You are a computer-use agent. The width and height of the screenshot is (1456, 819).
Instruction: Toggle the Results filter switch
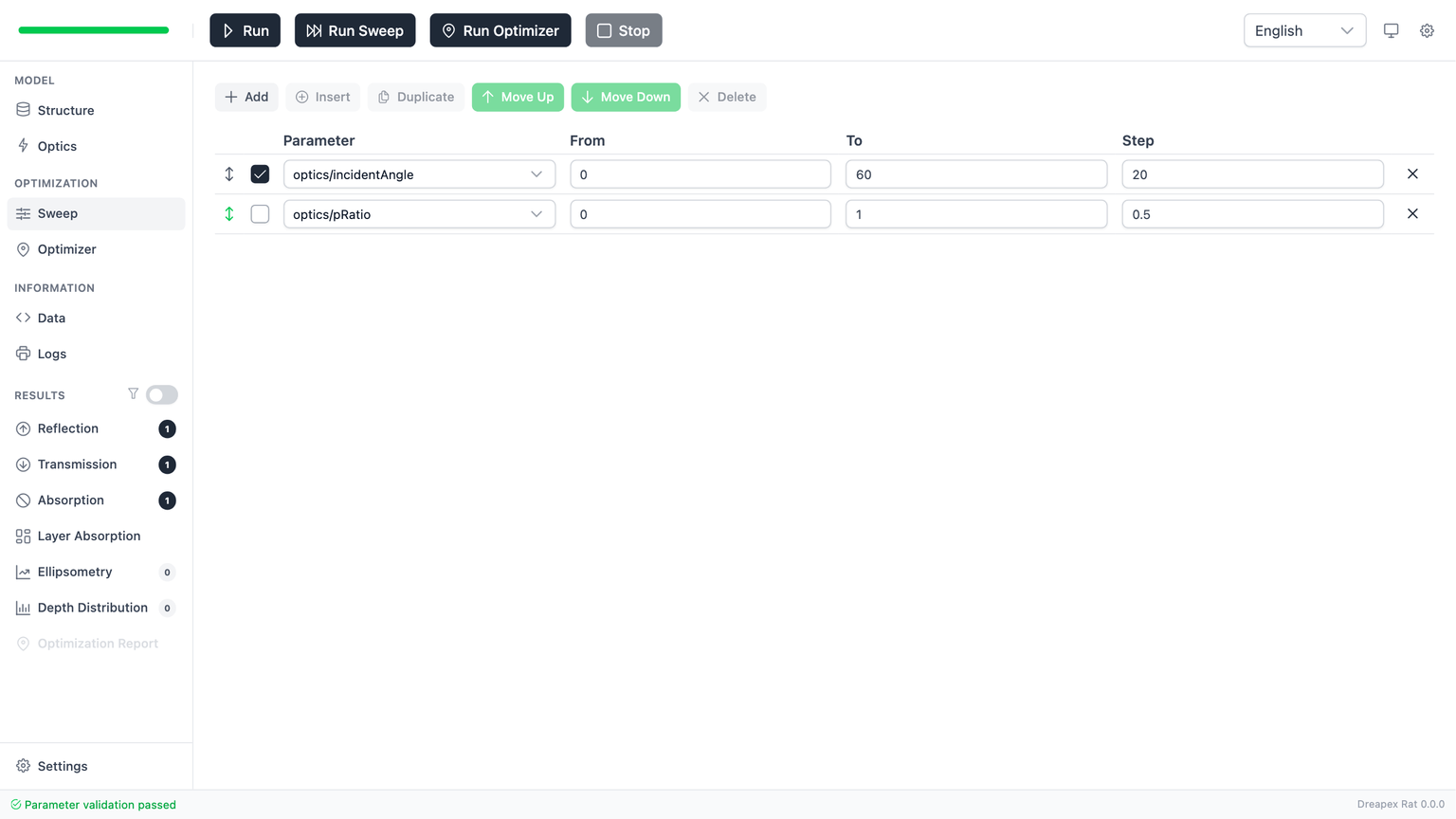(x=162, y=394)
